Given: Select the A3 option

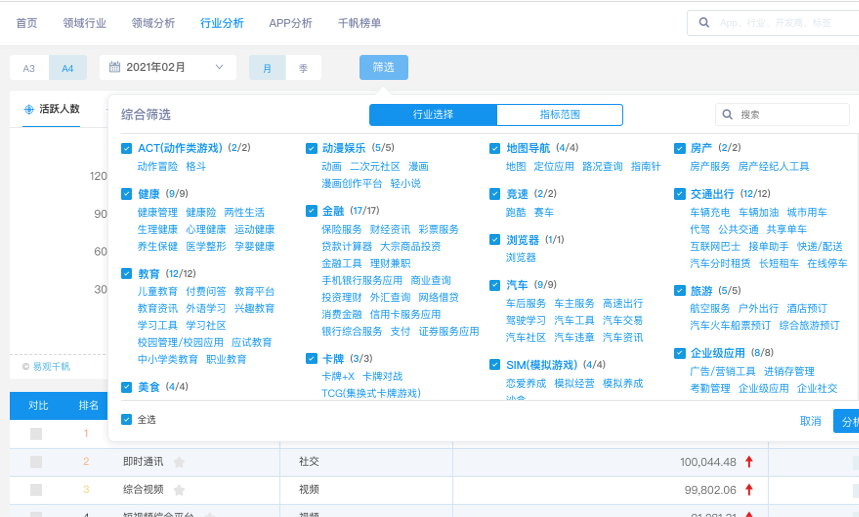Looking at the screenshot, I should [x=29, y=68].
